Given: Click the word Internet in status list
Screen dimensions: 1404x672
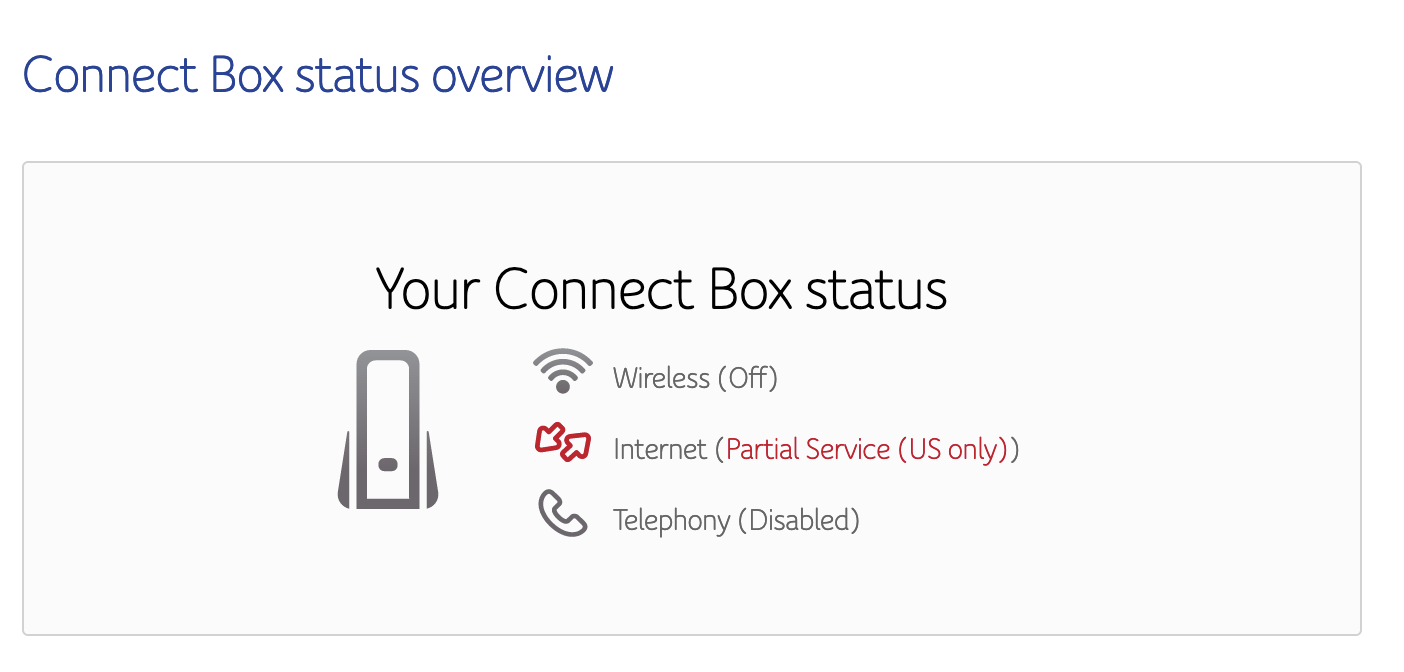Looking at the screenshot, I should point(660,450).
